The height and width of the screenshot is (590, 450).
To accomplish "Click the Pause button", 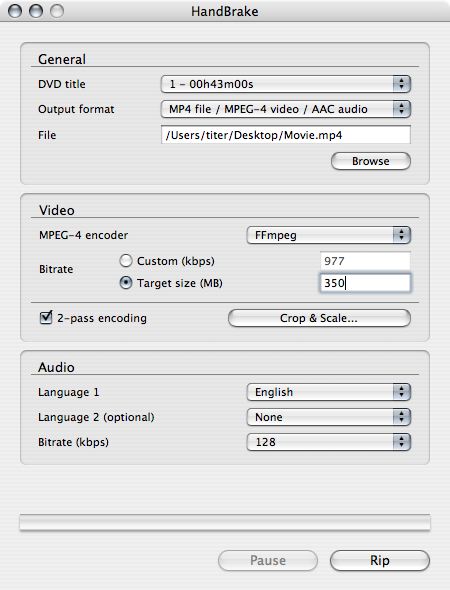I will pos(268,560).
